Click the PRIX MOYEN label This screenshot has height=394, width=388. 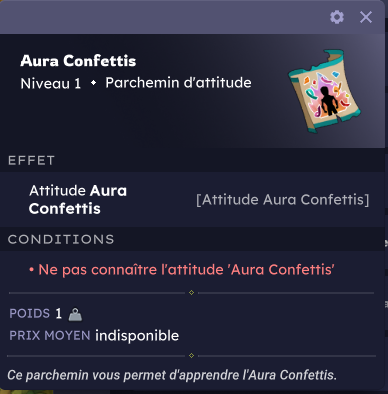coord(50,335)
